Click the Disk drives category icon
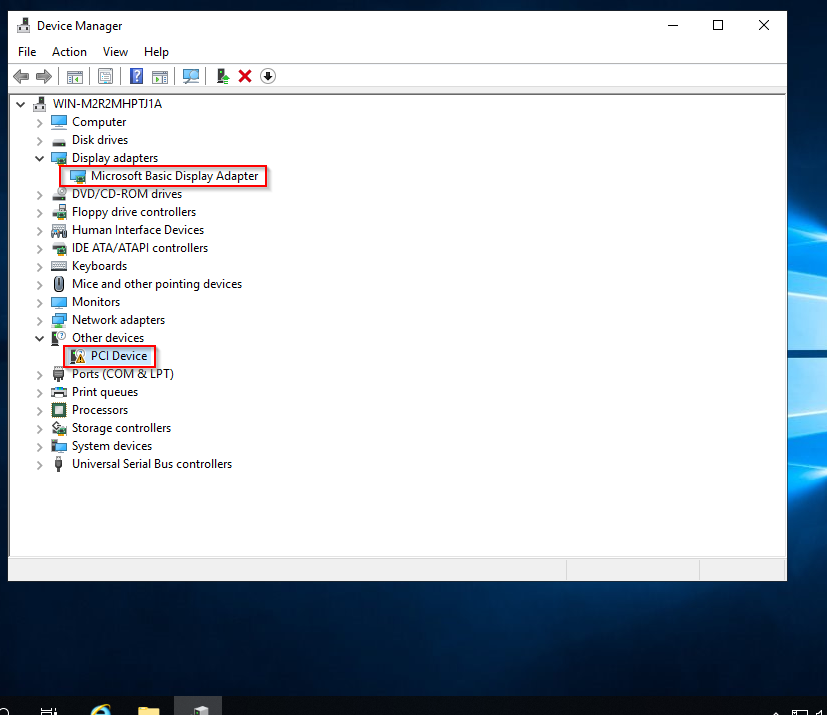Viewport: 827px width, 715px height. (59, 141)
